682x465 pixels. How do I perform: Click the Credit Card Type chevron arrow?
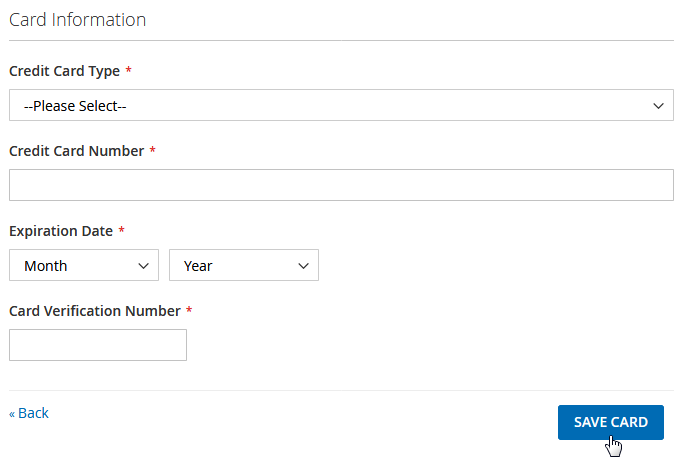(658, 105)
